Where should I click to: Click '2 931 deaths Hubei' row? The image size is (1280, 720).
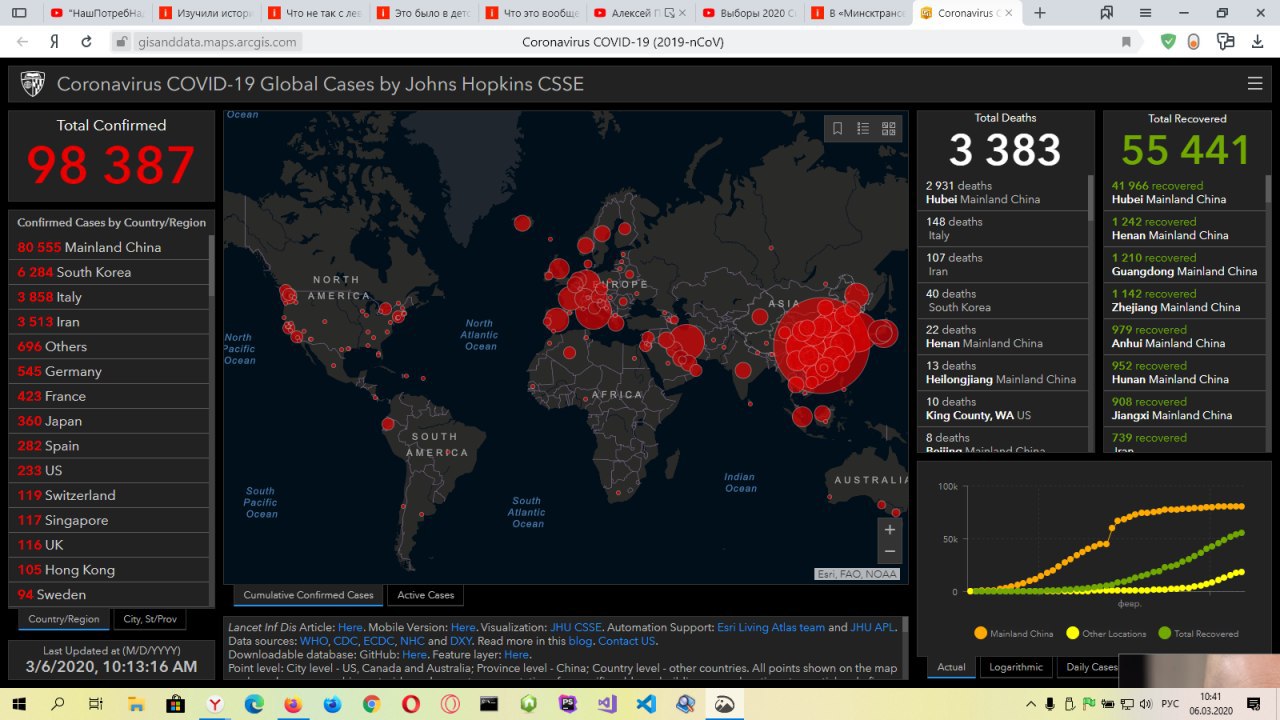(1003, 192)
